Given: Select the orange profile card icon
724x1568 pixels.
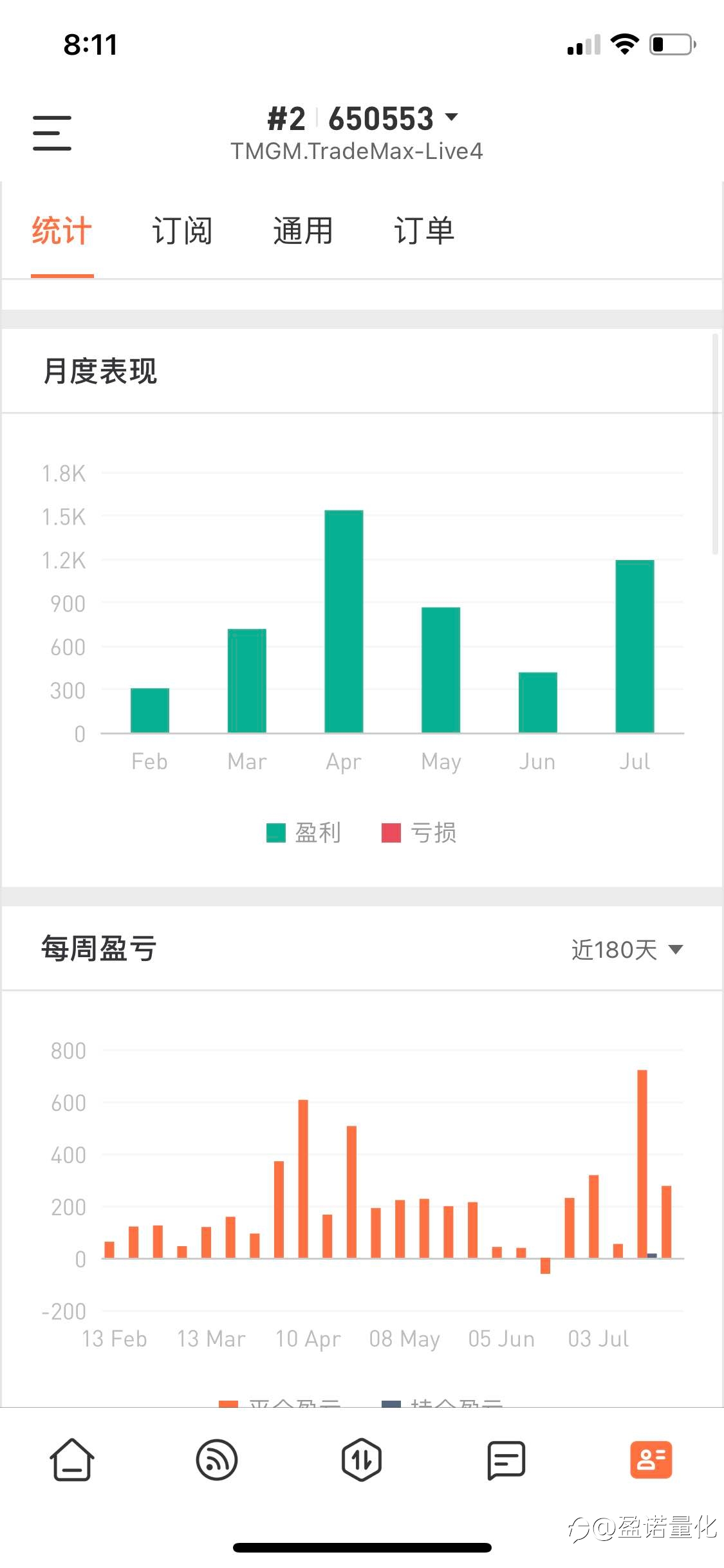Looking at the screenshot, I should point(651,1459).
